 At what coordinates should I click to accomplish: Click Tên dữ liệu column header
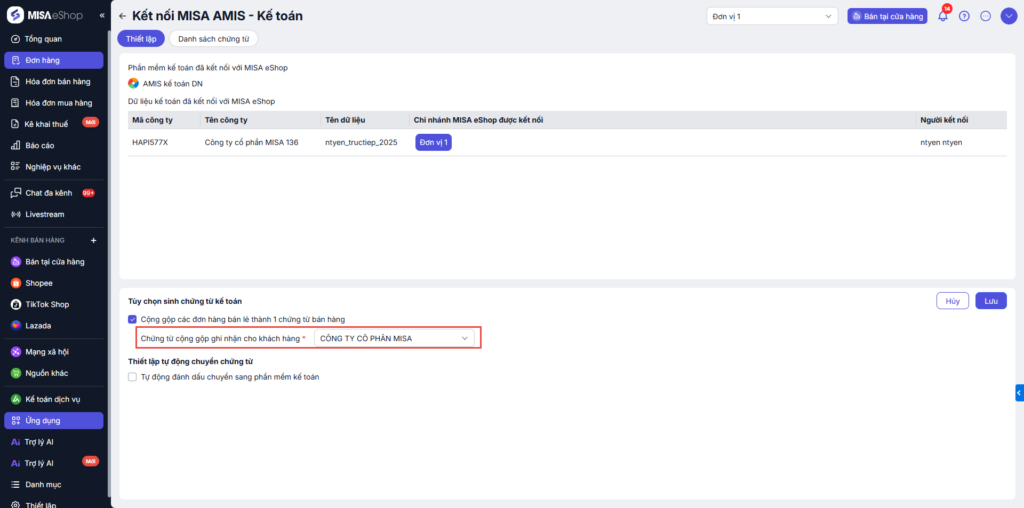point(345,120)
